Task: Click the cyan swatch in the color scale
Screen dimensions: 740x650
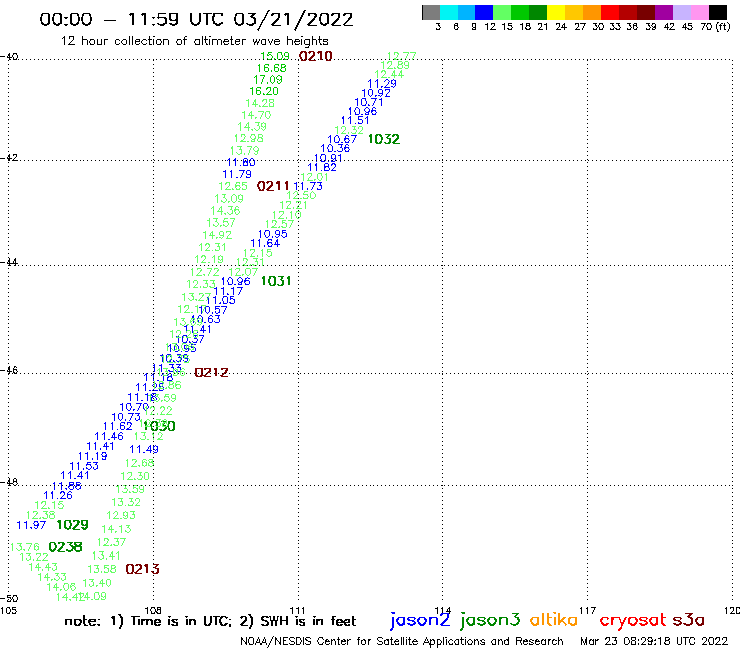Action: (x=449, y=13)
